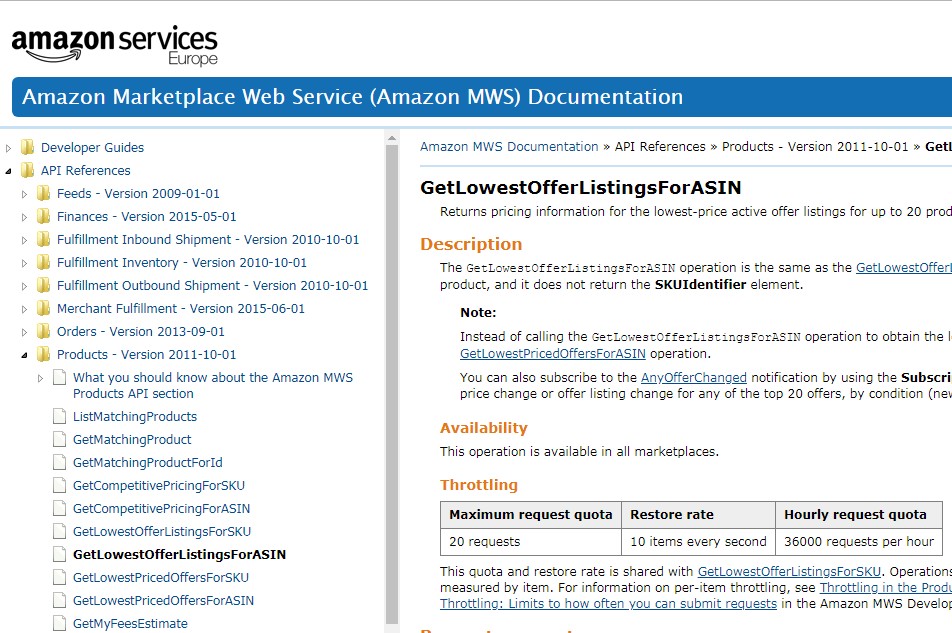This screenshot has height=633, width=952.
Task: Click the Developer Guides folder icon
Action: click(27, 148)
